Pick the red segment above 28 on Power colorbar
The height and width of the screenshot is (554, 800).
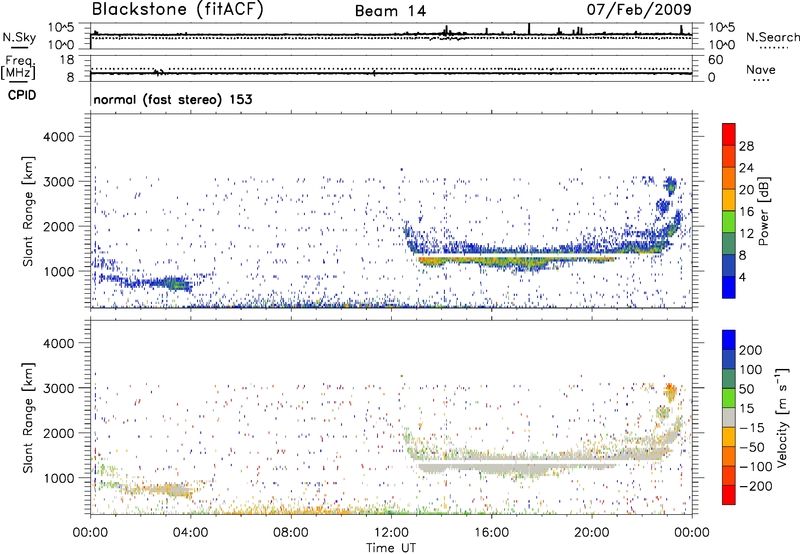(729, 134)
